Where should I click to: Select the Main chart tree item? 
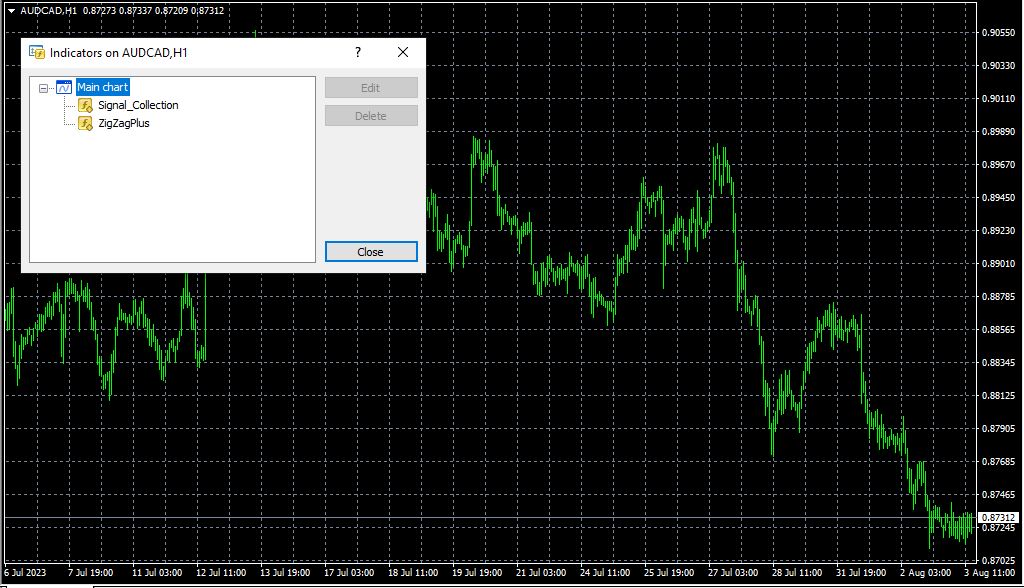tap(103, 87)
